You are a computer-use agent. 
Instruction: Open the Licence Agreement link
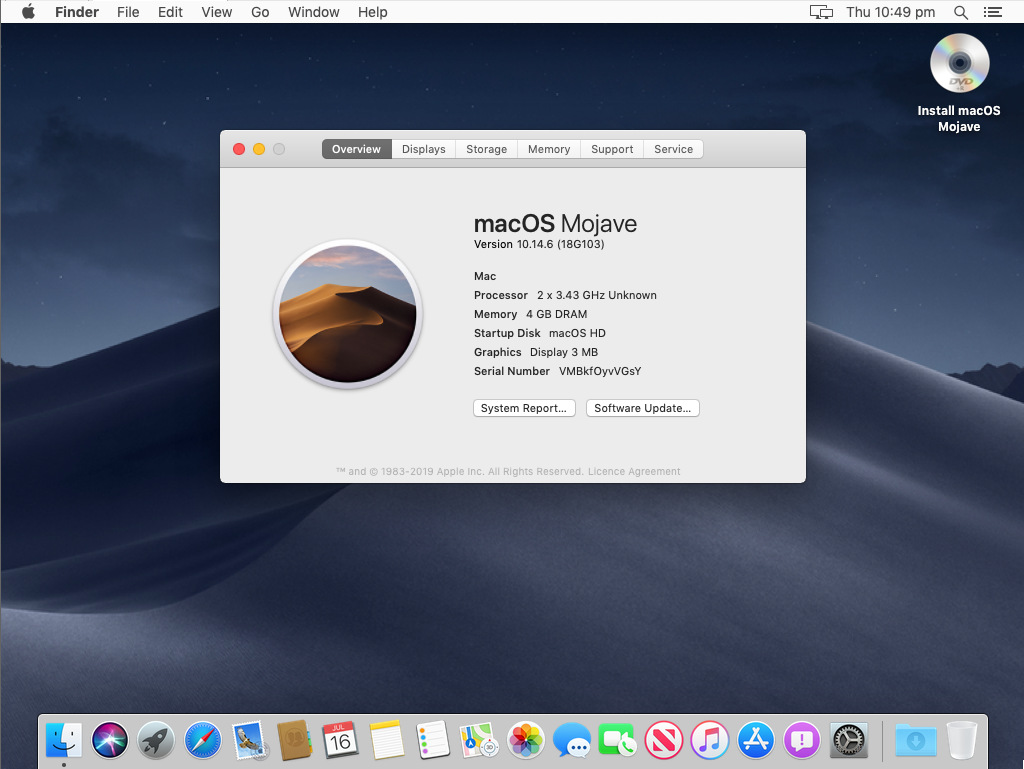634,472
